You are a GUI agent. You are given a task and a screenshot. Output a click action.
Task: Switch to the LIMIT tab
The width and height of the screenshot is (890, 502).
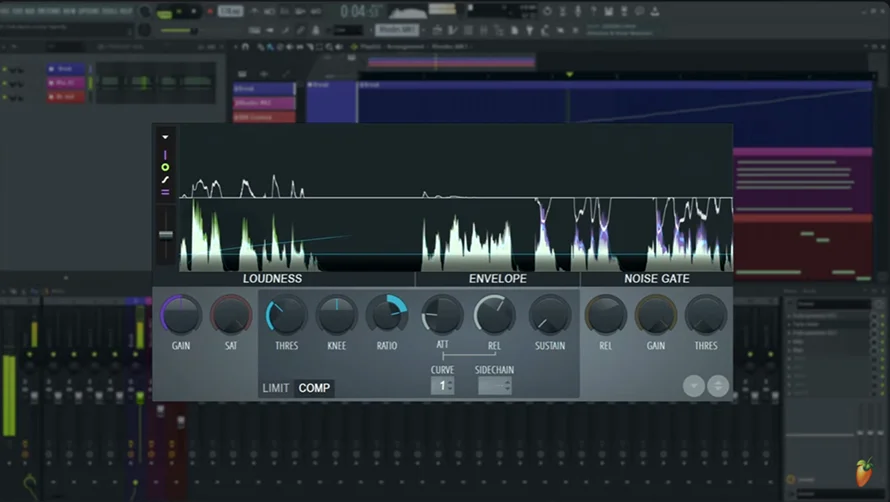[x=276, y=388]
